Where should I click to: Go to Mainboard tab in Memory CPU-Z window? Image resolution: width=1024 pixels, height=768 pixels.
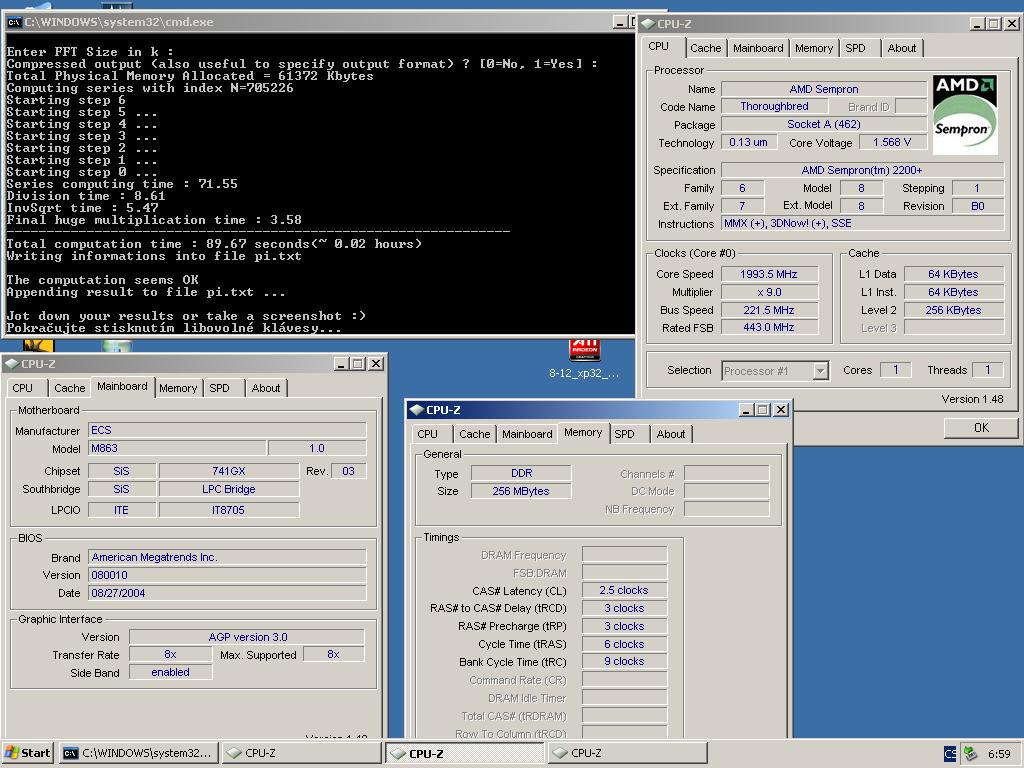527,434
